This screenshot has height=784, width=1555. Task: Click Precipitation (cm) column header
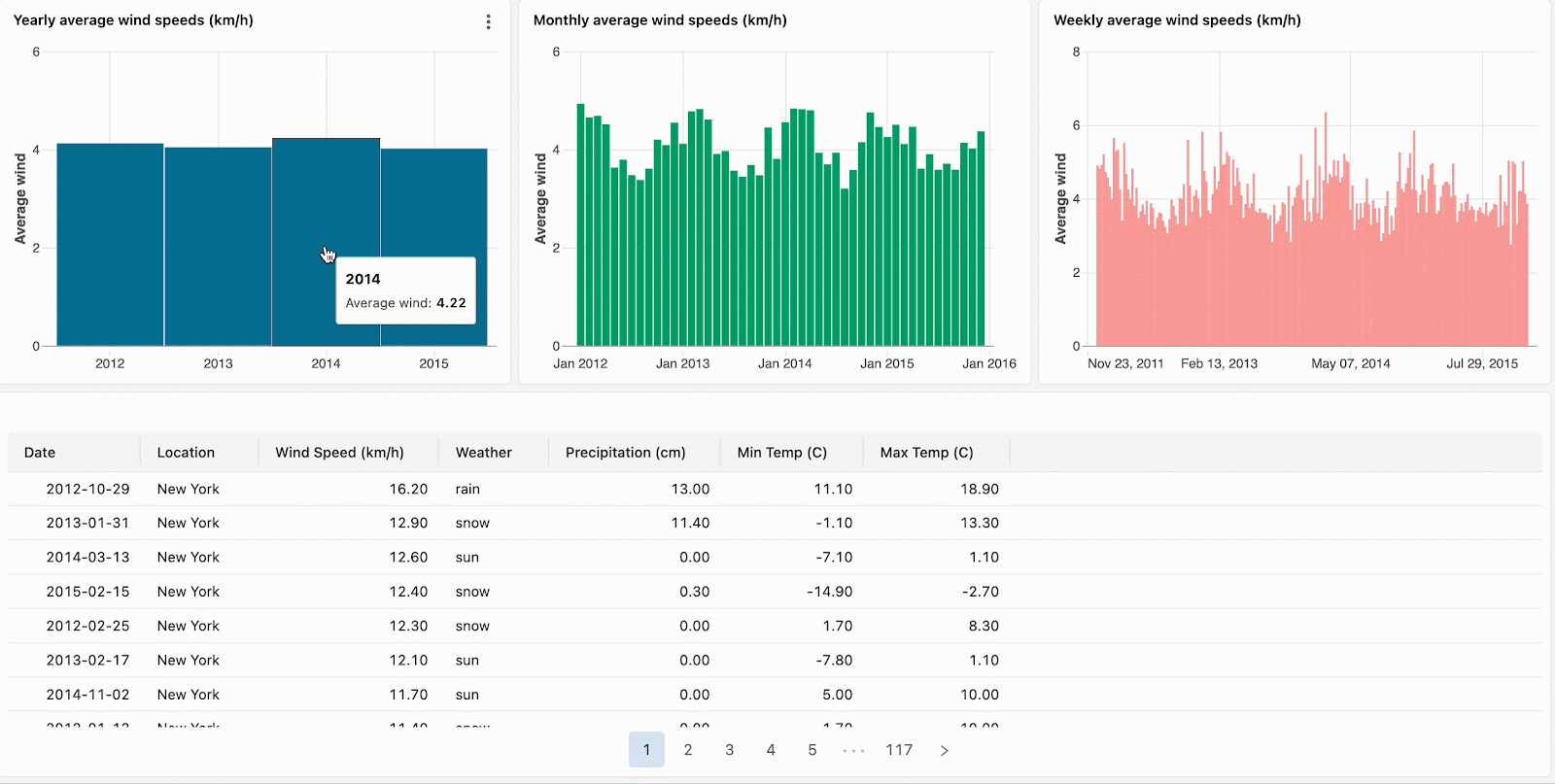click(625, 453)
